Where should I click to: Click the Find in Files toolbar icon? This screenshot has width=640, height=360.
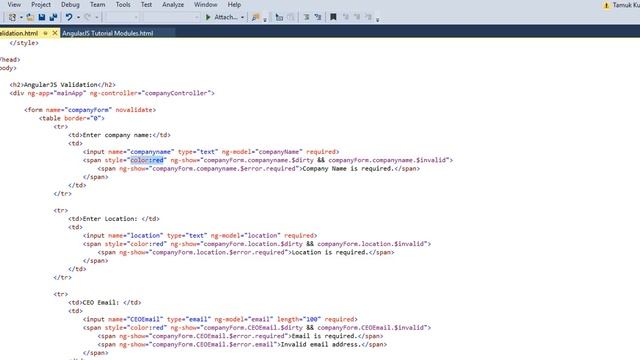256,17
